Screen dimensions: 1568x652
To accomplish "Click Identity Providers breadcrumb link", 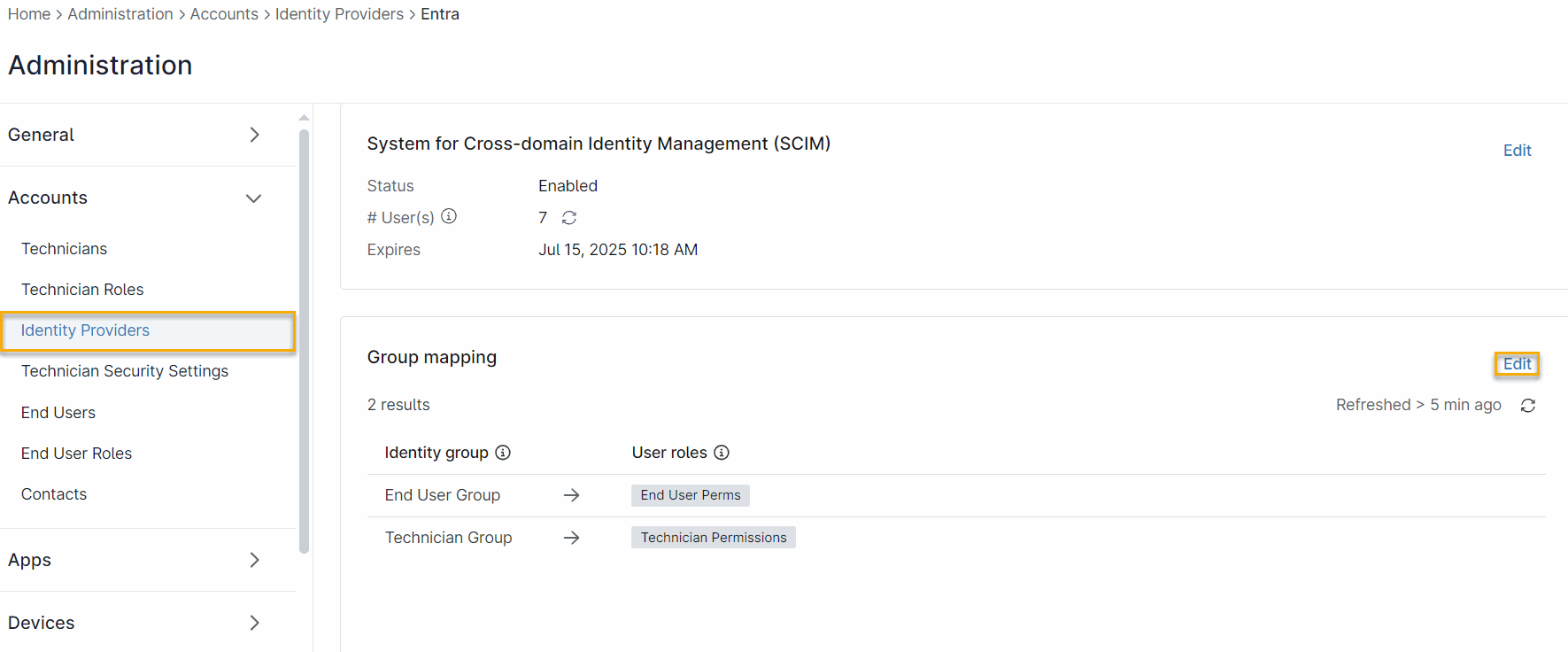I will [339, 14].
